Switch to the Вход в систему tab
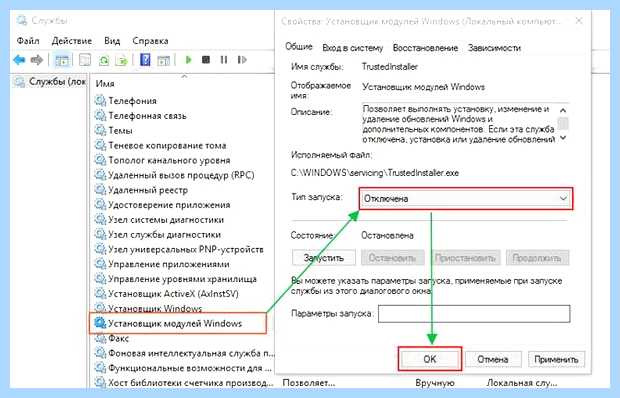Image resolution: width=620 pixels, height=398 pixels. [352, 48]
